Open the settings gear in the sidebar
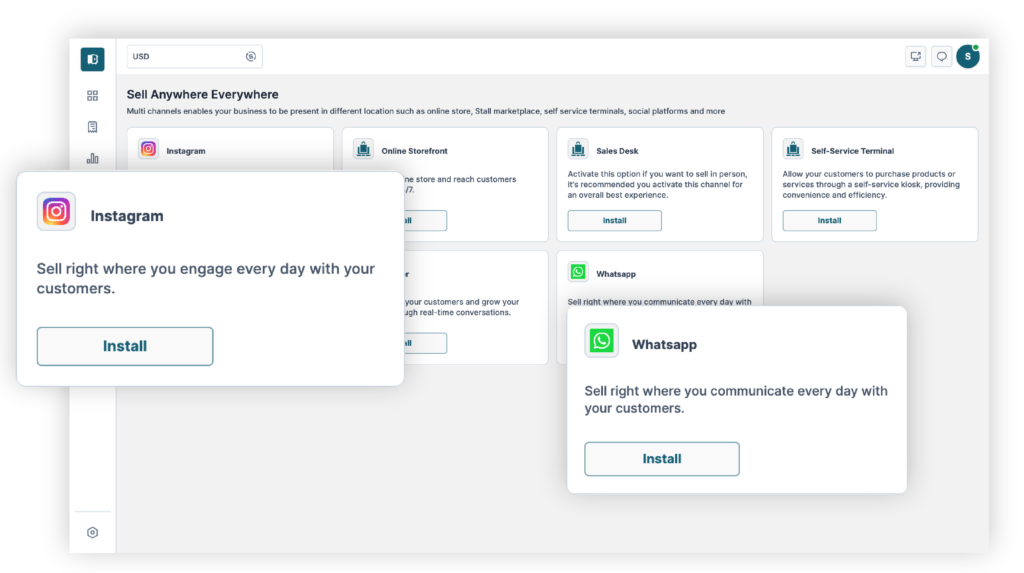1024x573 pixels. tap(92, 533)
